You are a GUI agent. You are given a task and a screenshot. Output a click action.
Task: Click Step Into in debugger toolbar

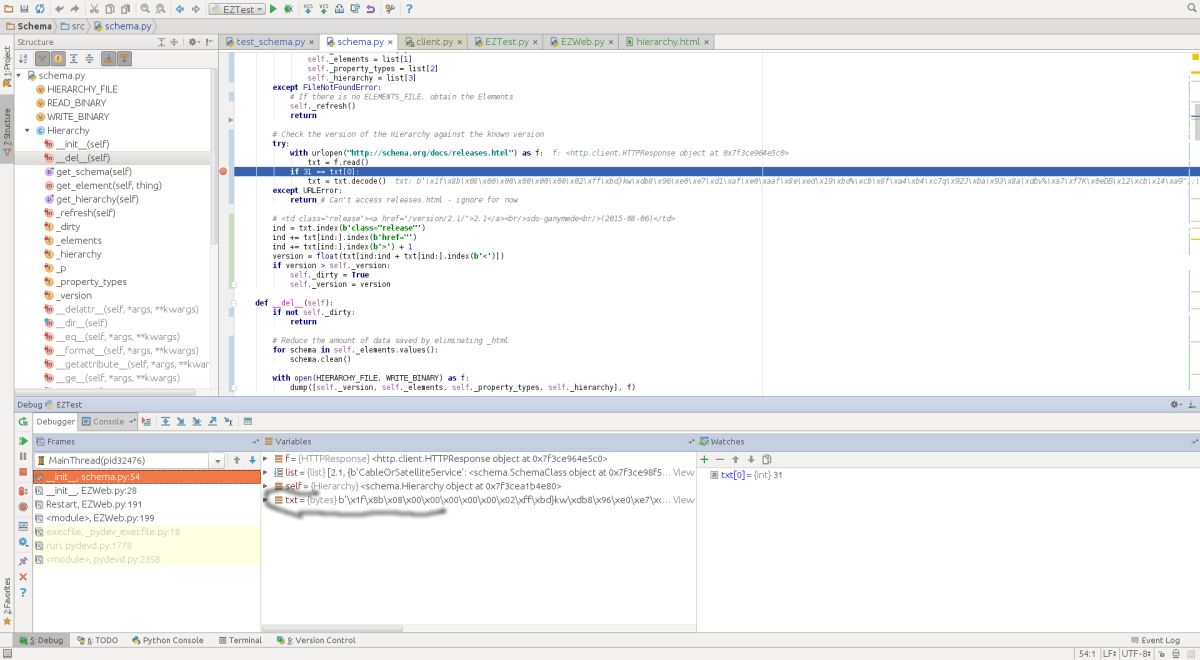tap(181, 421)
